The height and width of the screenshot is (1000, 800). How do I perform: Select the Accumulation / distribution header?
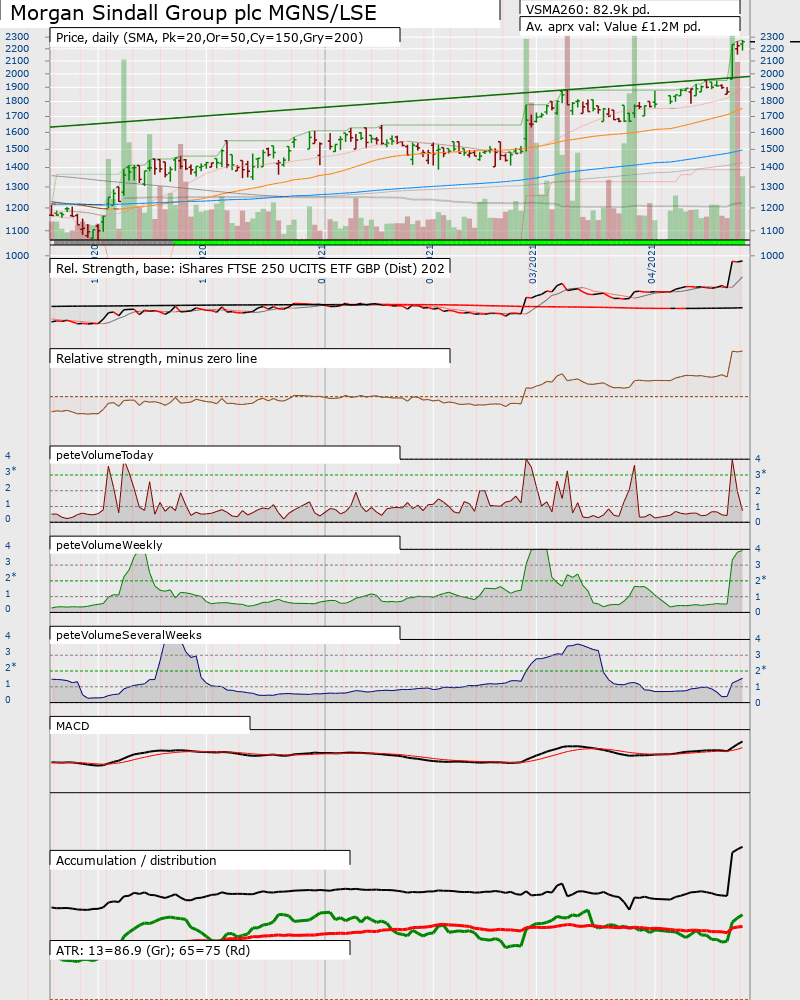pyautogui.click(x=136, y=860)
